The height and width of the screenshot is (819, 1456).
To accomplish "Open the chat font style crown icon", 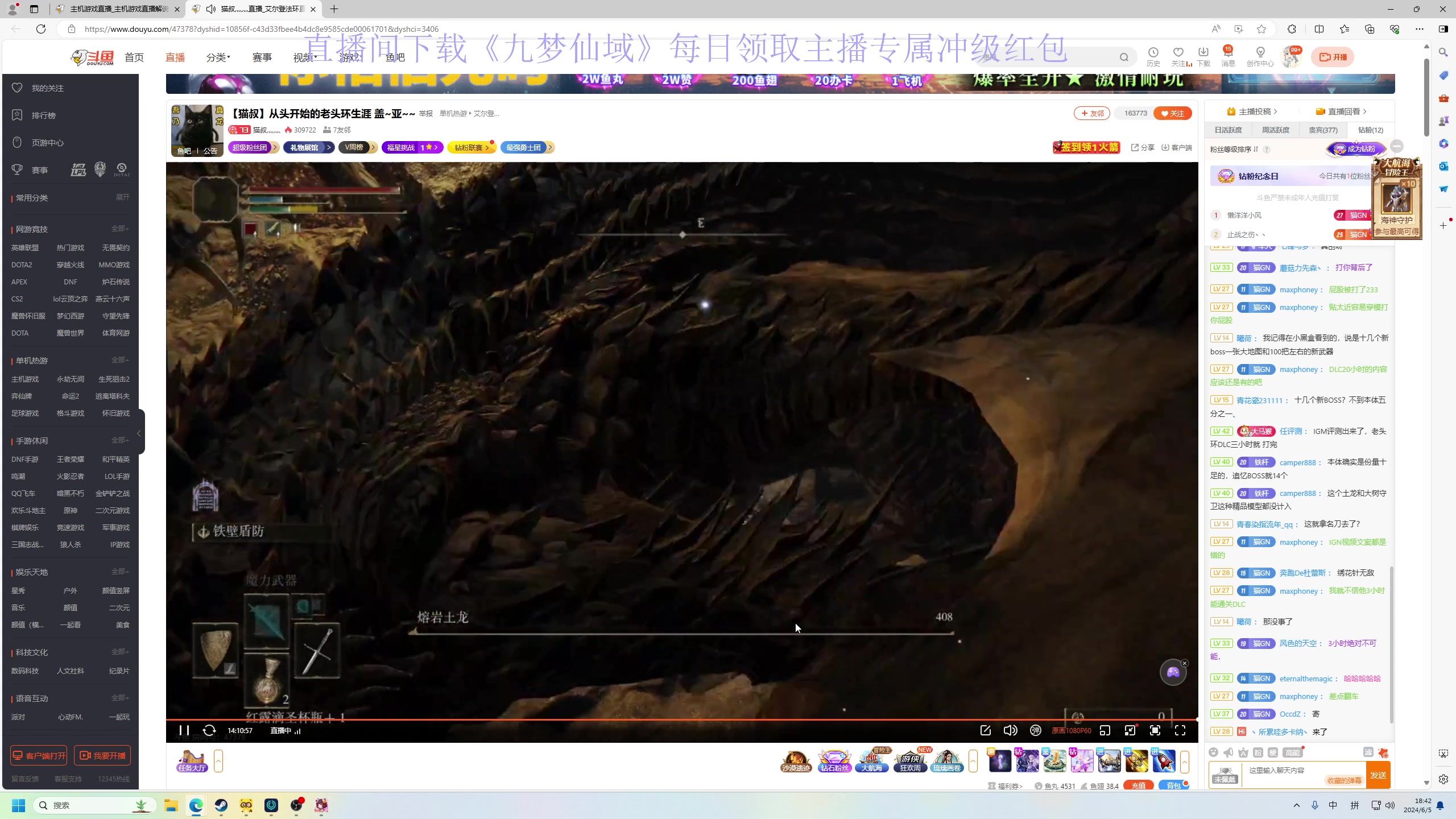I will pos(1243,752).
